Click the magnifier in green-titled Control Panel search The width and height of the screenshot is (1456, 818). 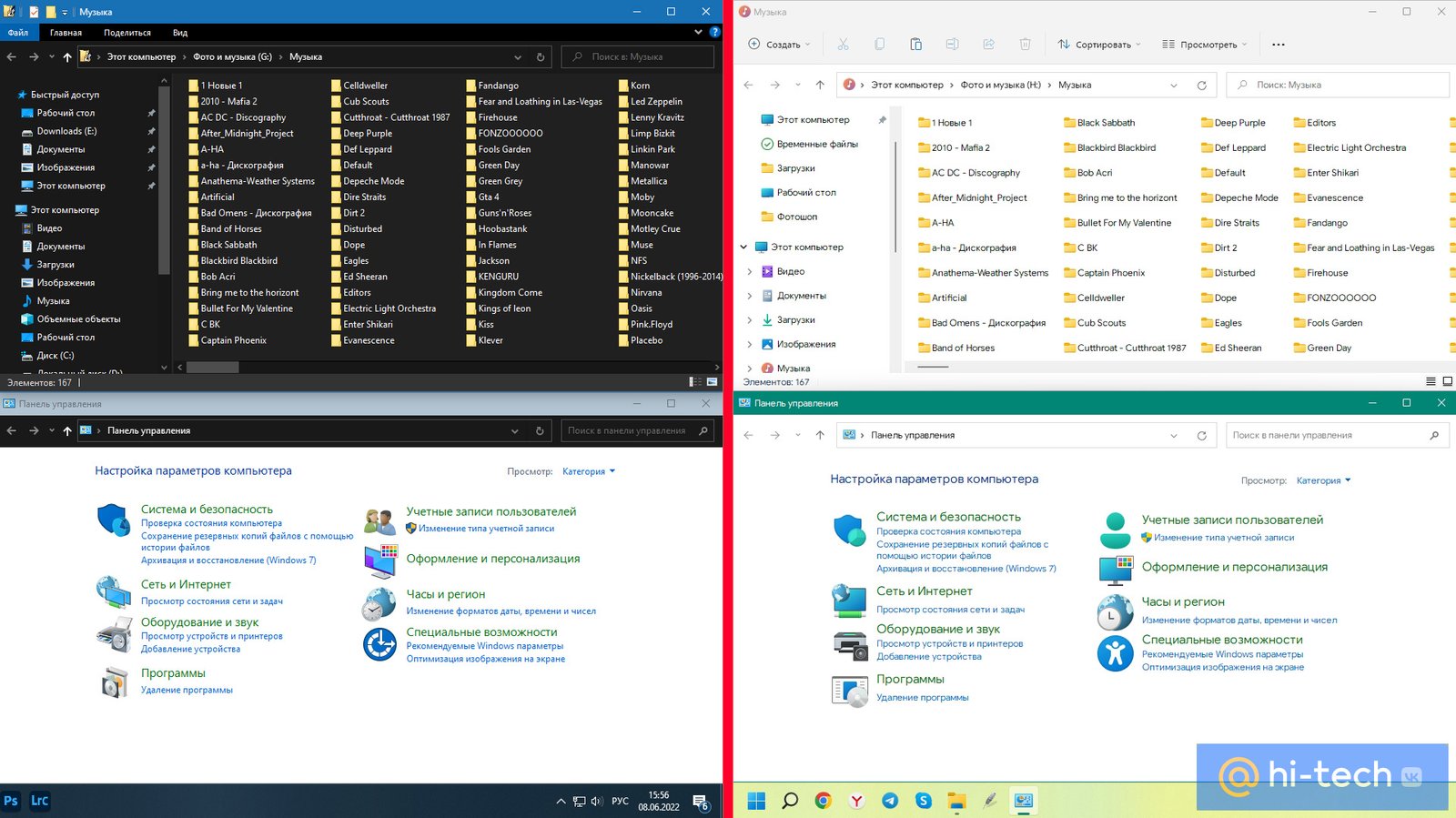(x=1434, y=435)
